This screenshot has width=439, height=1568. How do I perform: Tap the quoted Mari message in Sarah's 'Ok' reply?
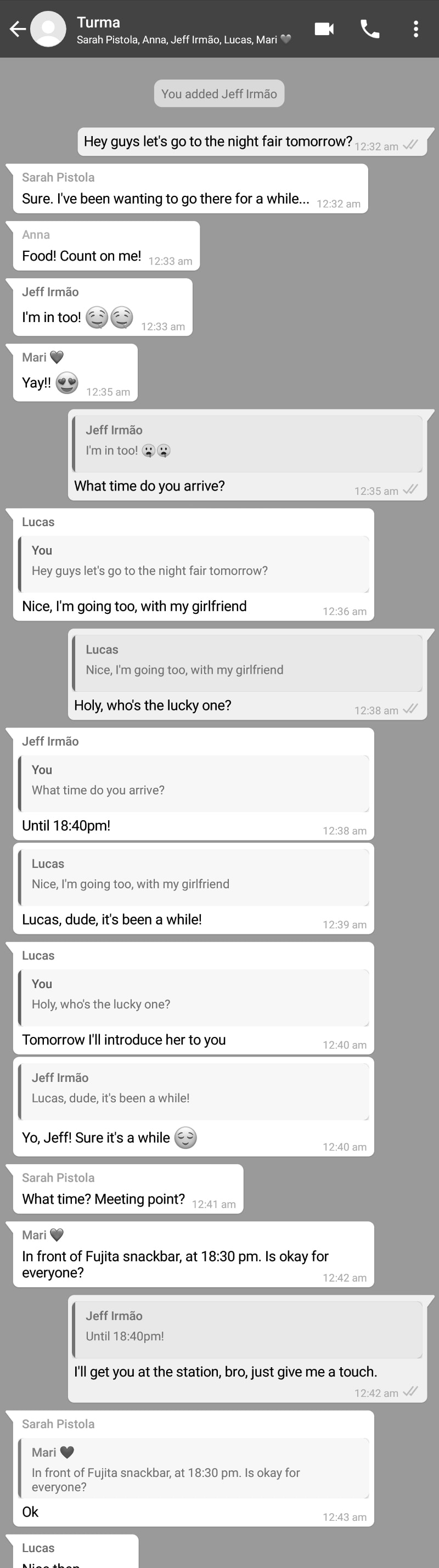(194, 1468)
